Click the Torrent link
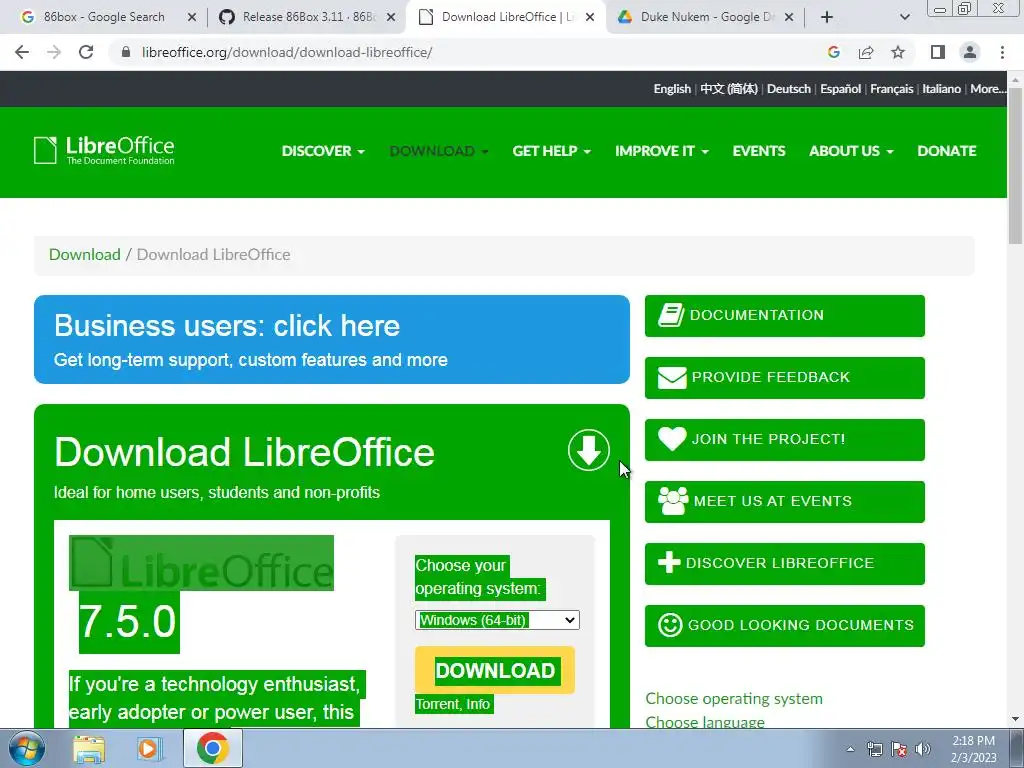The image size is (1024, 768). tap(438, 704)
